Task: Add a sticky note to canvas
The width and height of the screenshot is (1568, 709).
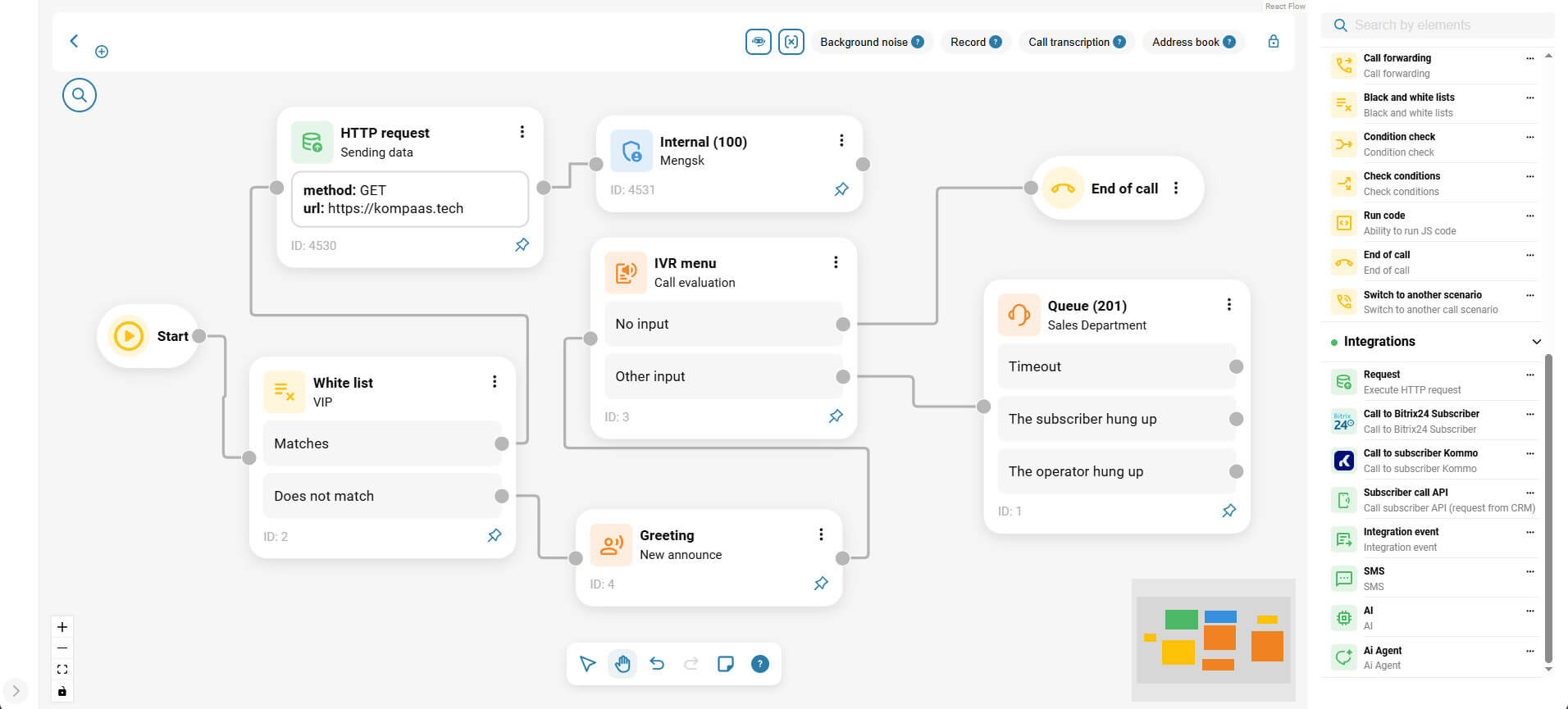Action: pos(726,664)
